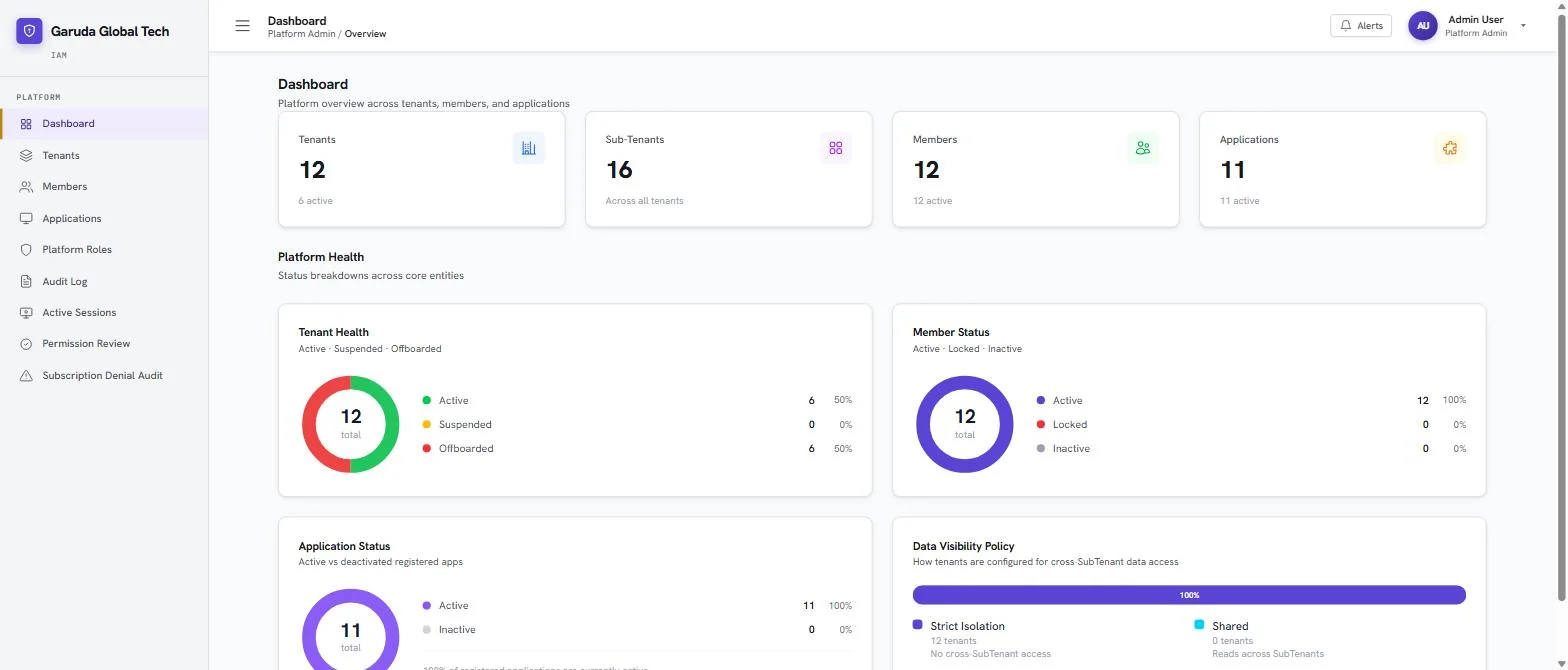Click the Tenants card showing 12

[x=422, y=169]
